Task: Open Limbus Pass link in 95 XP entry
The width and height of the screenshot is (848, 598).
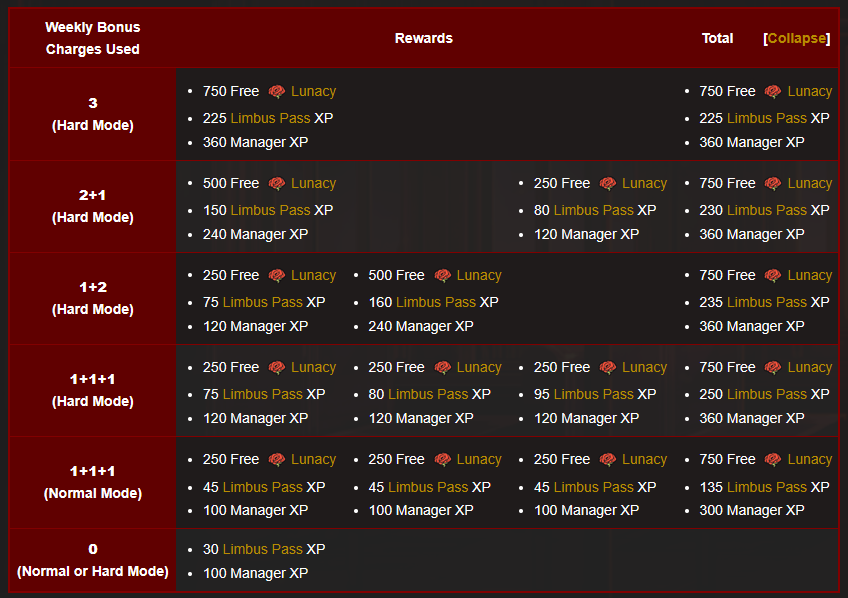Action: tap(594, 394)
